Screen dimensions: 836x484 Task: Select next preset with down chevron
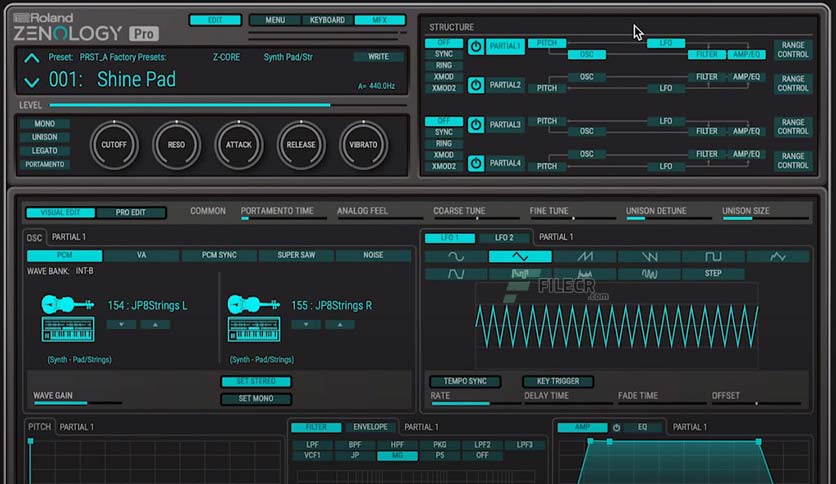click(x=31, y=82)
